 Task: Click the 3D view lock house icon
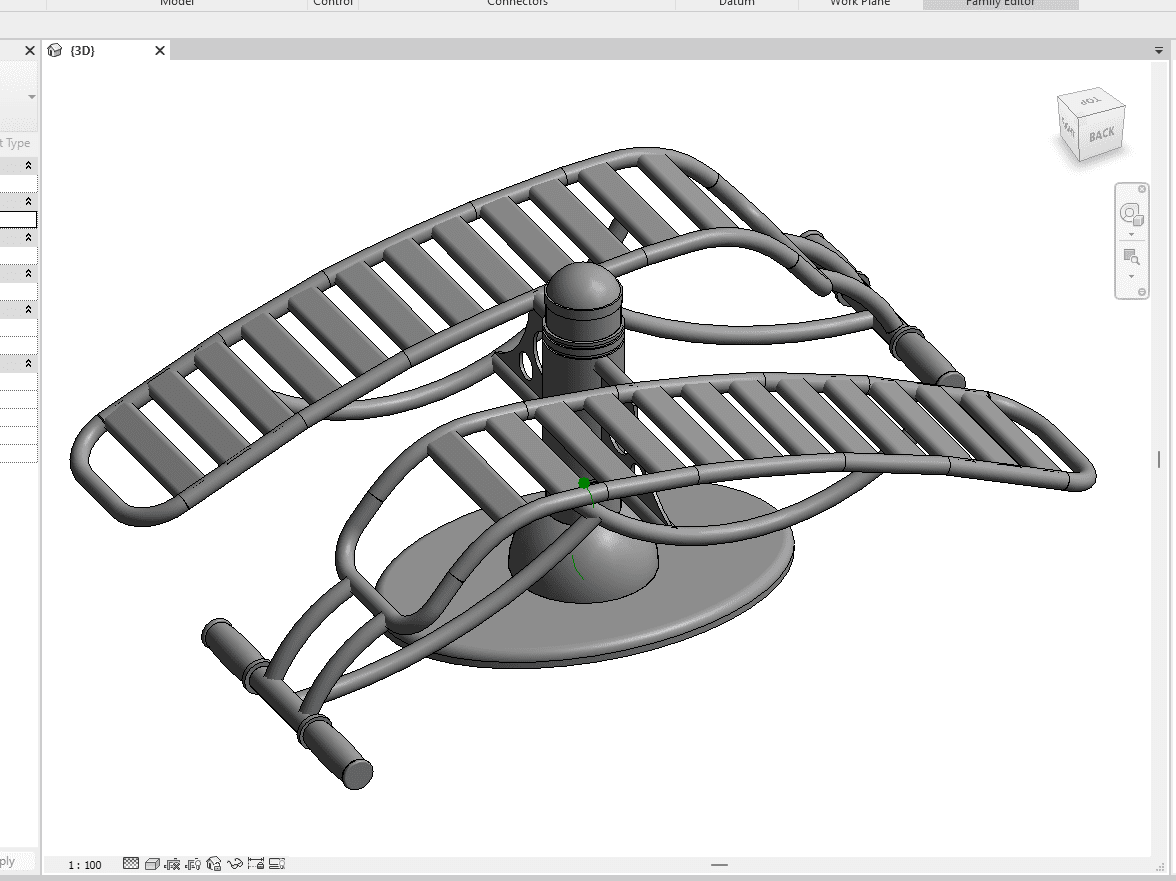coord(214,864)
